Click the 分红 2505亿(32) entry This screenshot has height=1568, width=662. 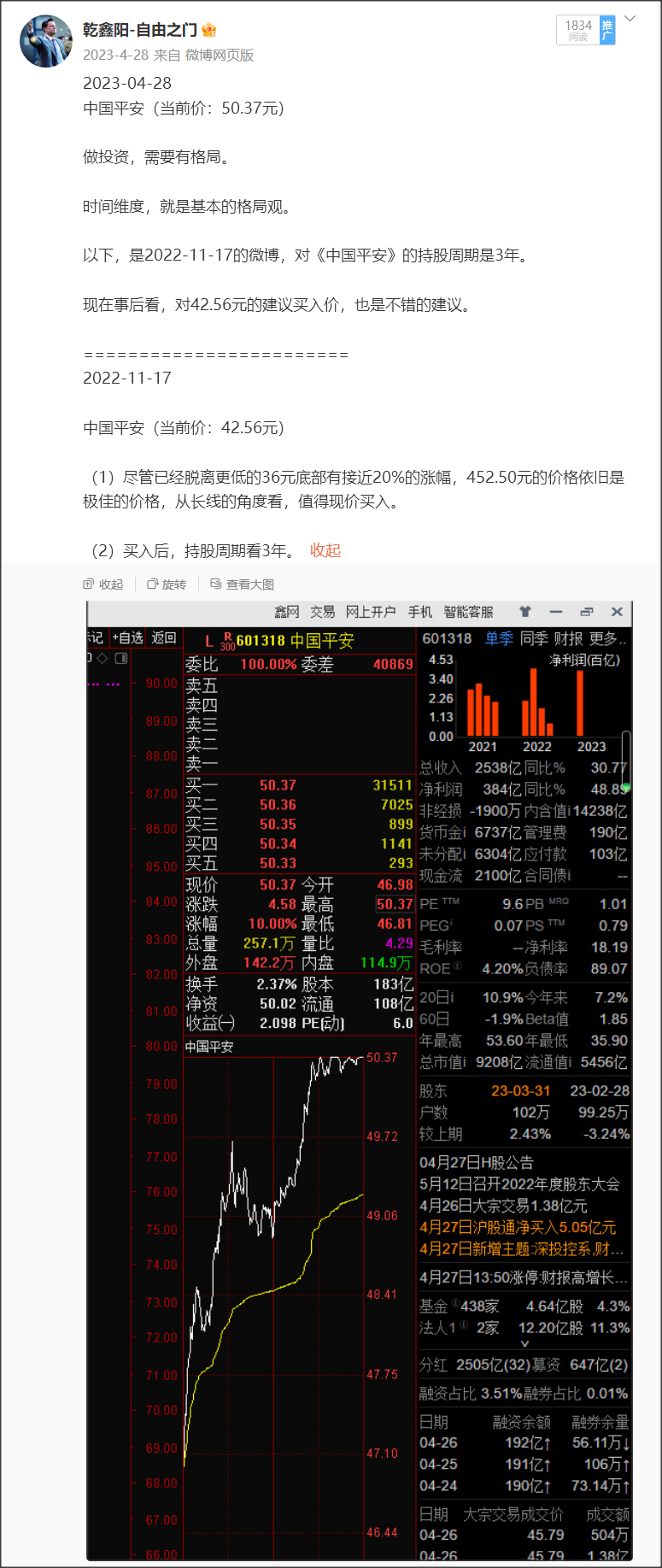click(474, 1365)
